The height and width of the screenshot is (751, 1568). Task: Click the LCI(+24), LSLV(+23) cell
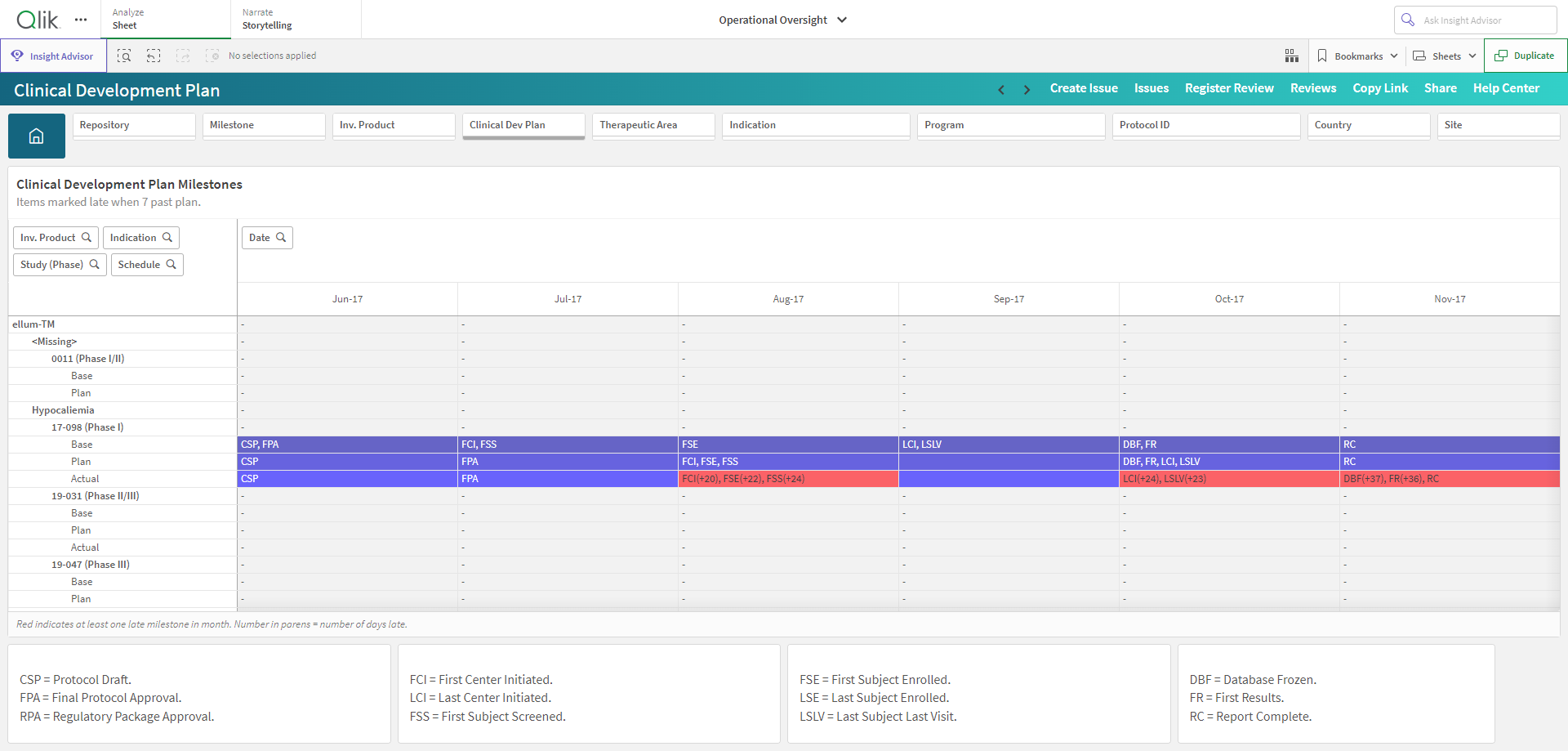1229,479
